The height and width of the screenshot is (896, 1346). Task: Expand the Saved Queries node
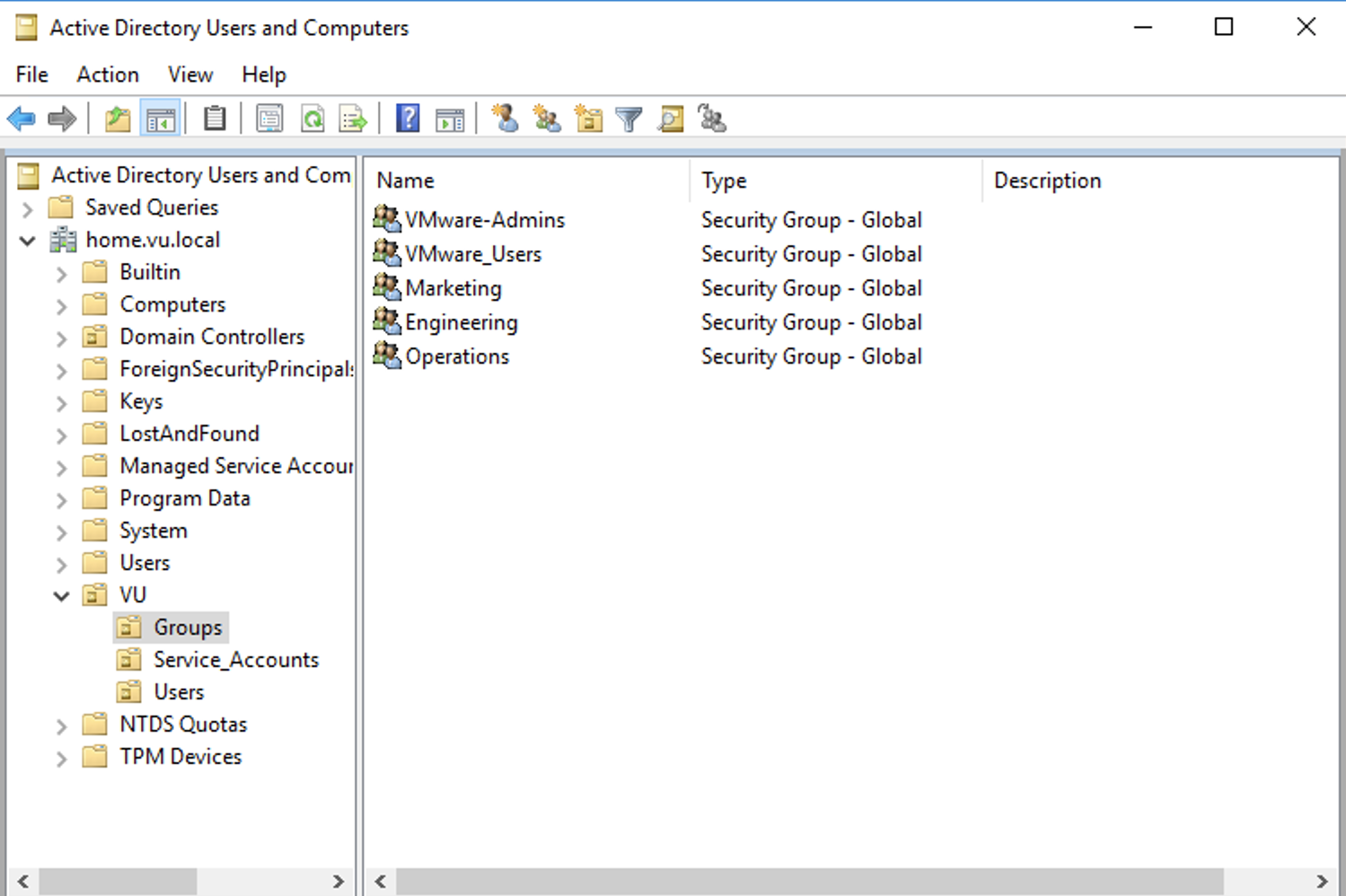click(27, 209)
